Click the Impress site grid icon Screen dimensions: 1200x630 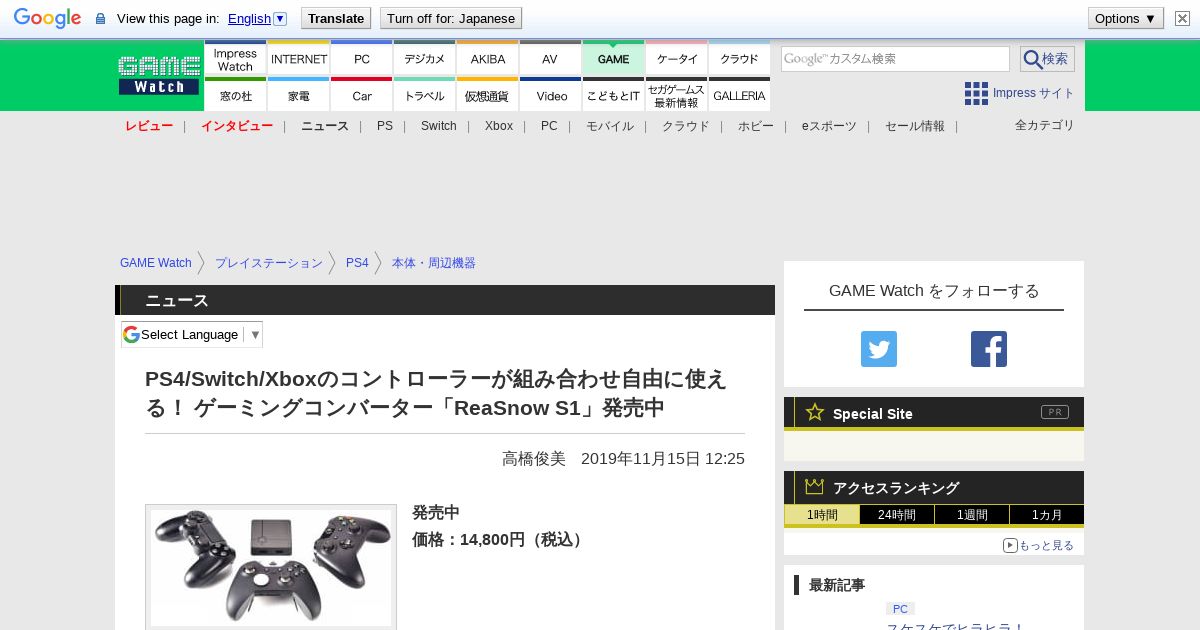tap(976, 93)
